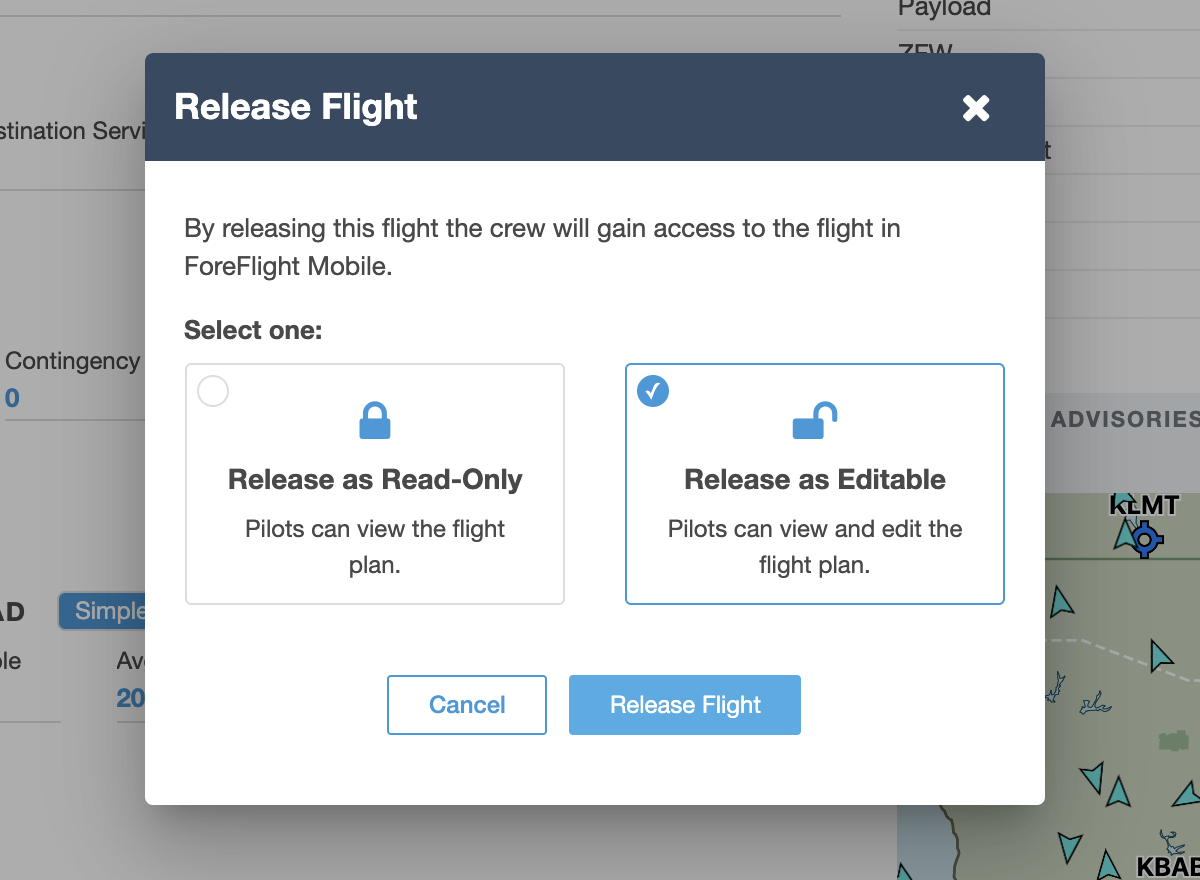Click the blue checkmark on Editable option

(x=653, y=392)
